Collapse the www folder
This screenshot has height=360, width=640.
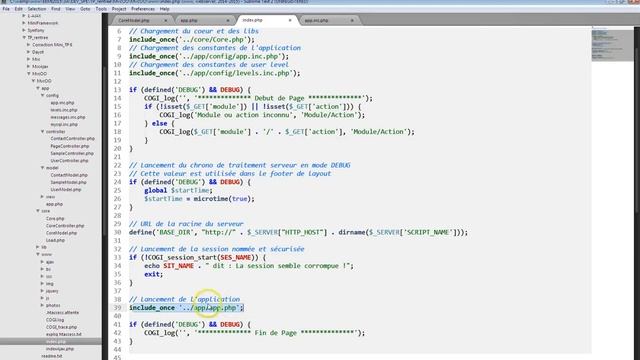pyautogui.click(x=38, y=255)
